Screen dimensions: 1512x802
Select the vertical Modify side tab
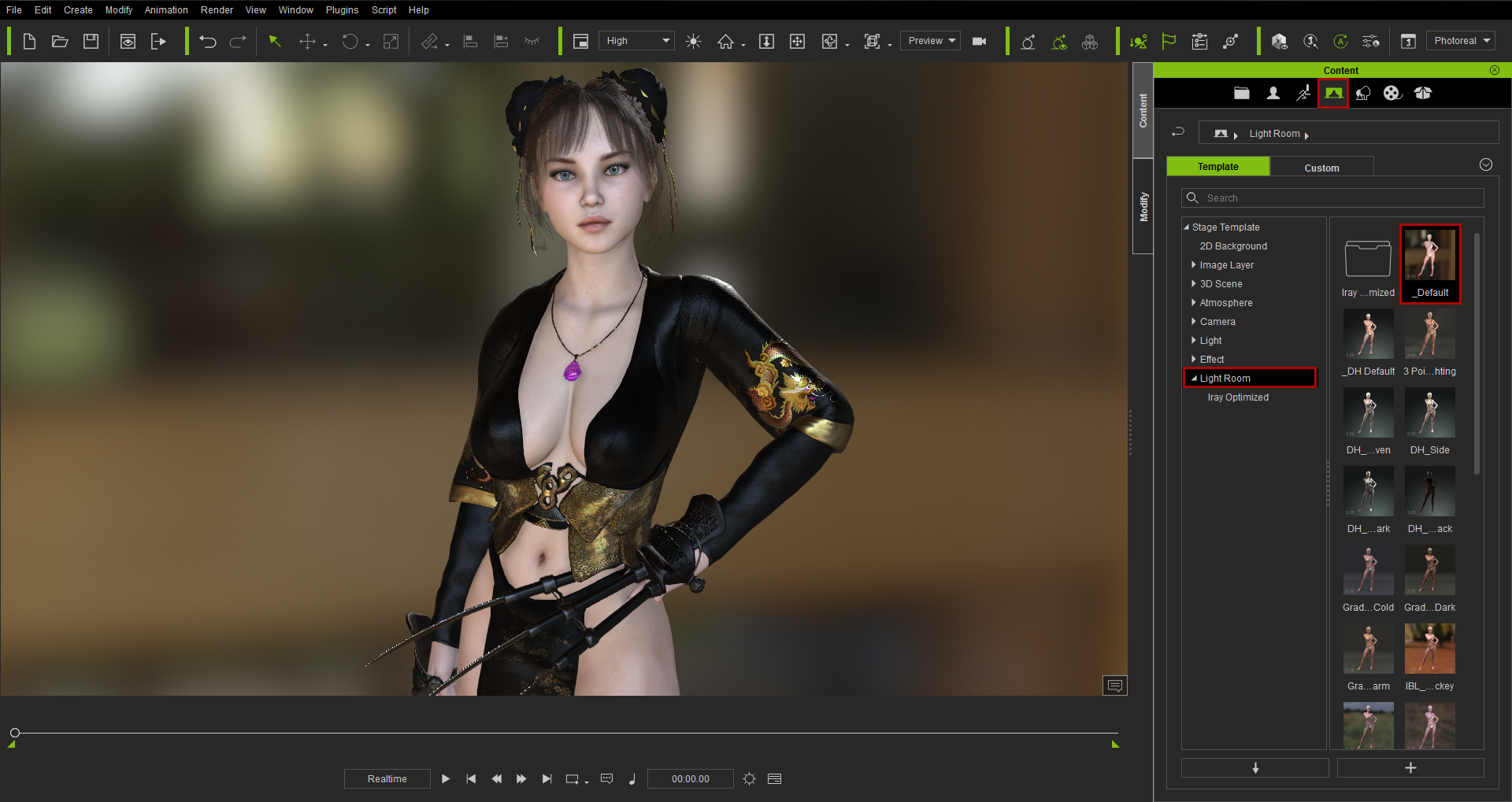[x=1143, y=207]
